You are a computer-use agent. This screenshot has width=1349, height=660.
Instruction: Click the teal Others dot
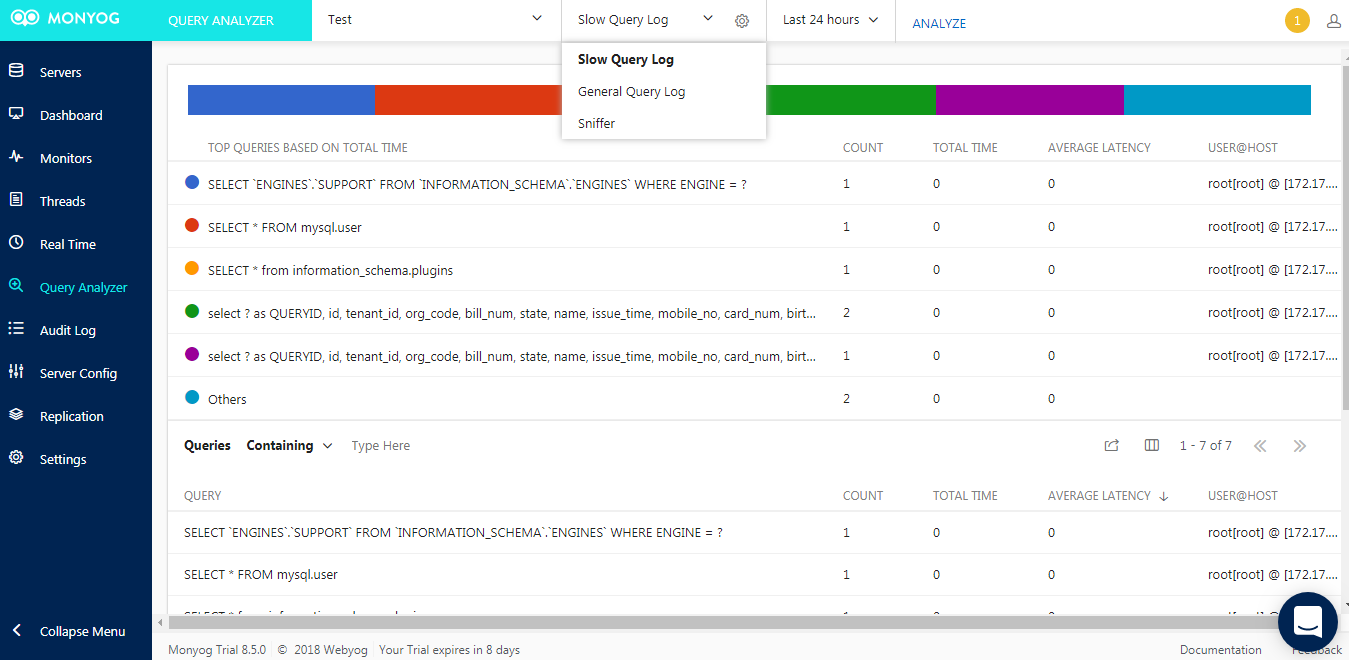pyautogui.click(x=193, y=398)
